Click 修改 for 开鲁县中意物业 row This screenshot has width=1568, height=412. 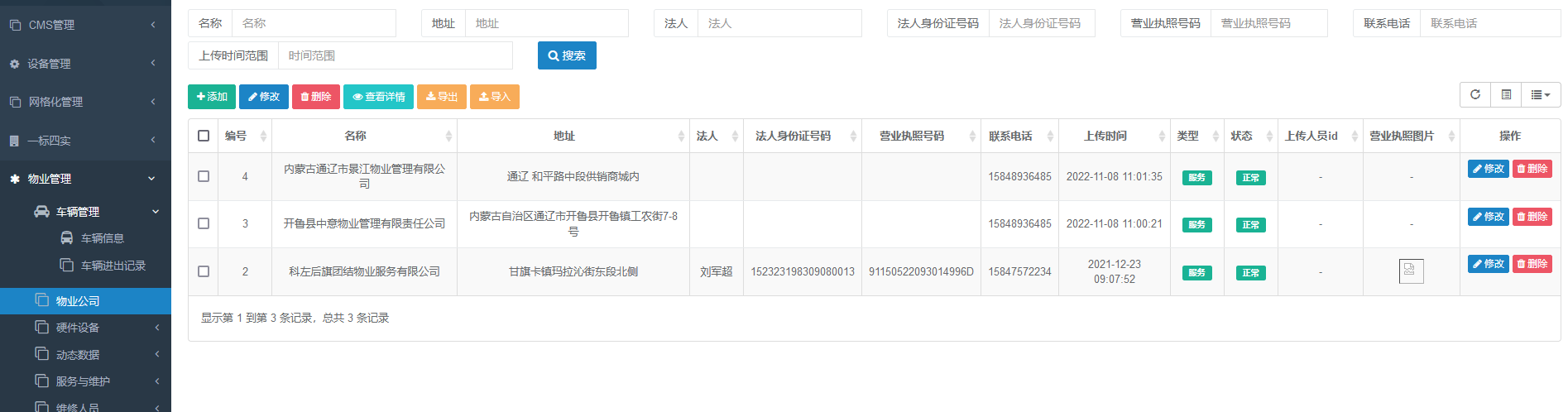tap(1488, 216)
